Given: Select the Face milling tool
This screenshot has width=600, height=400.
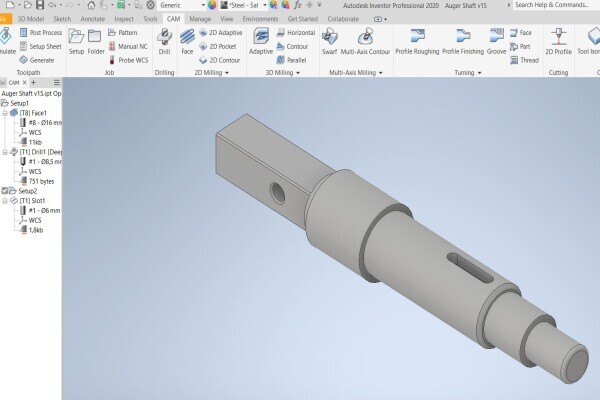Looking at the screenshot, I should pos(187,42).
